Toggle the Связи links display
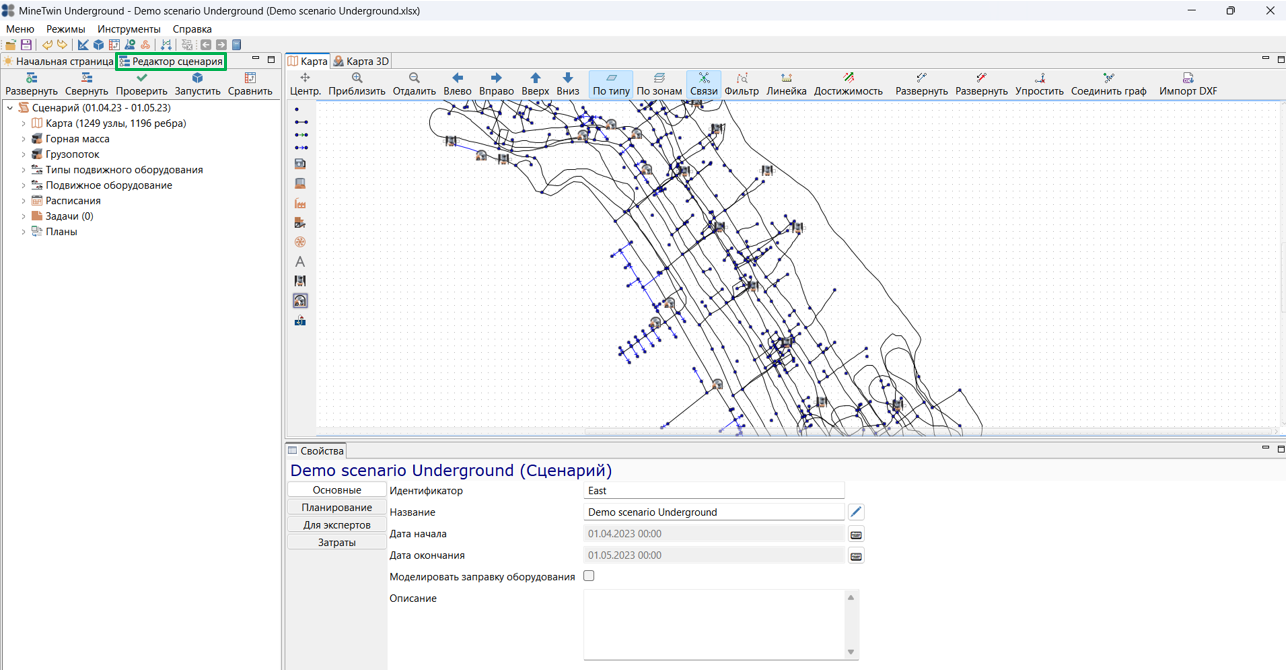The height and width of the screenshot is (670, 1286). [703, 84]
